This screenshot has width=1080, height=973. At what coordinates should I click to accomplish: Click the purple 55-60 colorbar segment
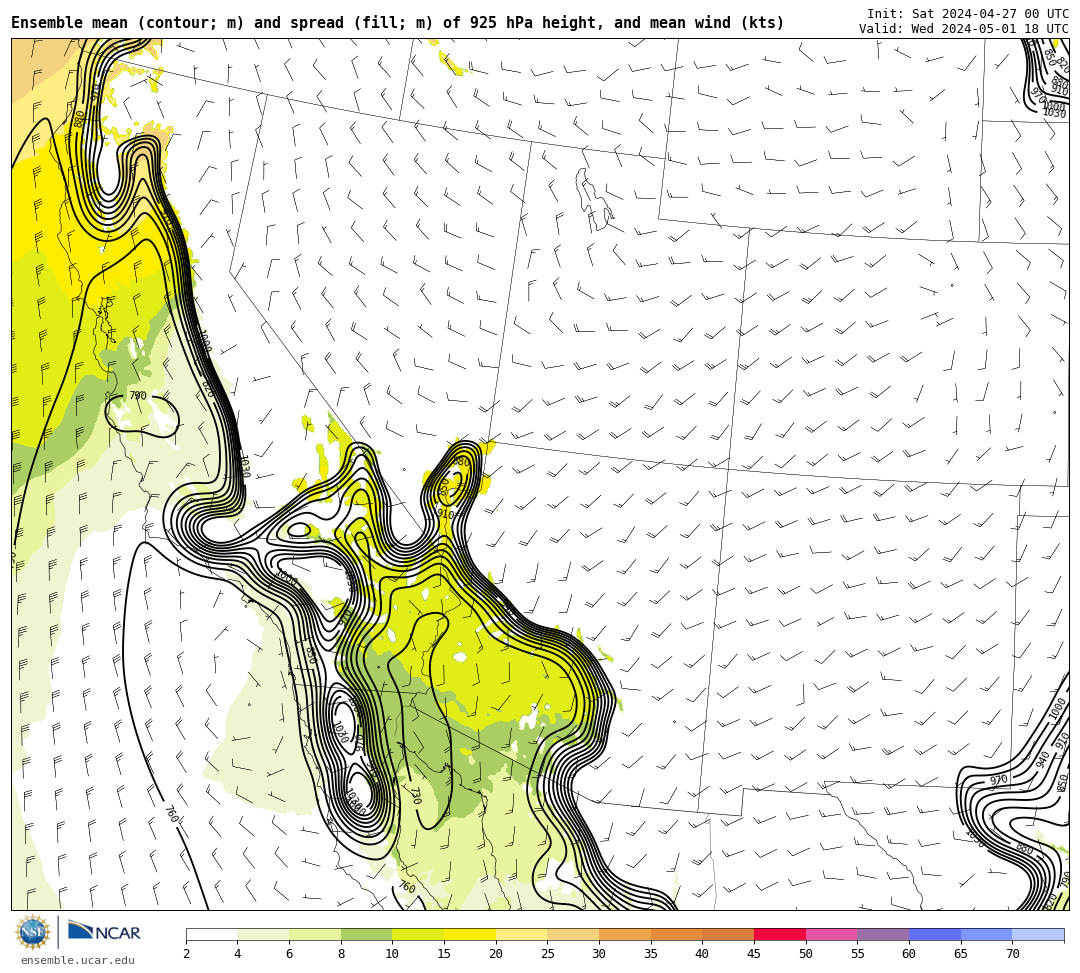pyautogui.click(x=883, y=934)
